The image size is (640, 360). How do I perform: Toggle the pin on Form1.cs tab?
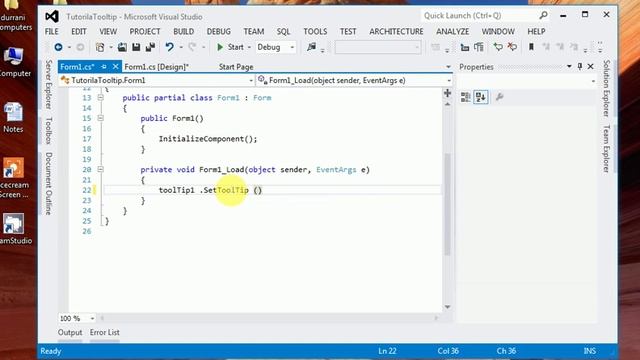[x=104, y=67]
